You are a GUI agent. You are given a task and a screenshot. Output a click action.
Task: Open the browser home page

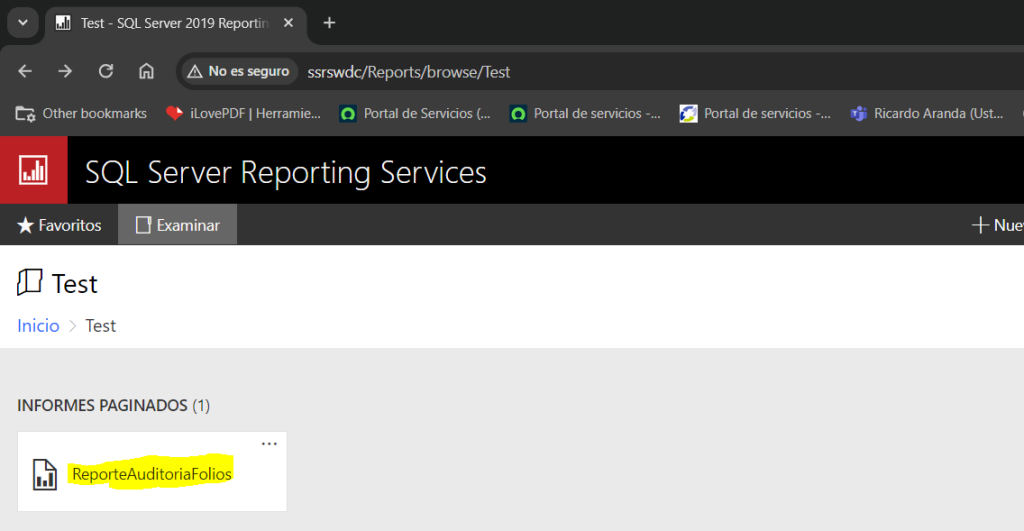pos(146,71)
